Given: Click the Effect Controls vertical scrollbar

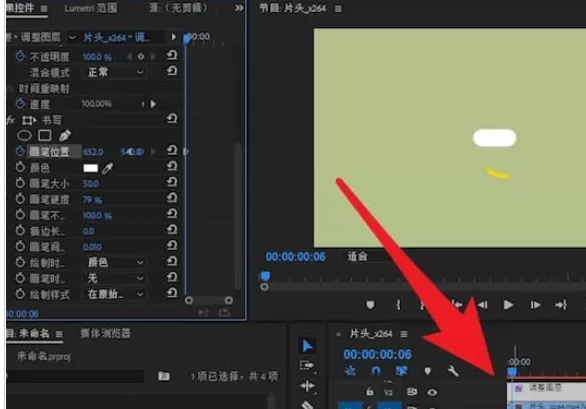Looking at the screenshot, I should 238,217.
